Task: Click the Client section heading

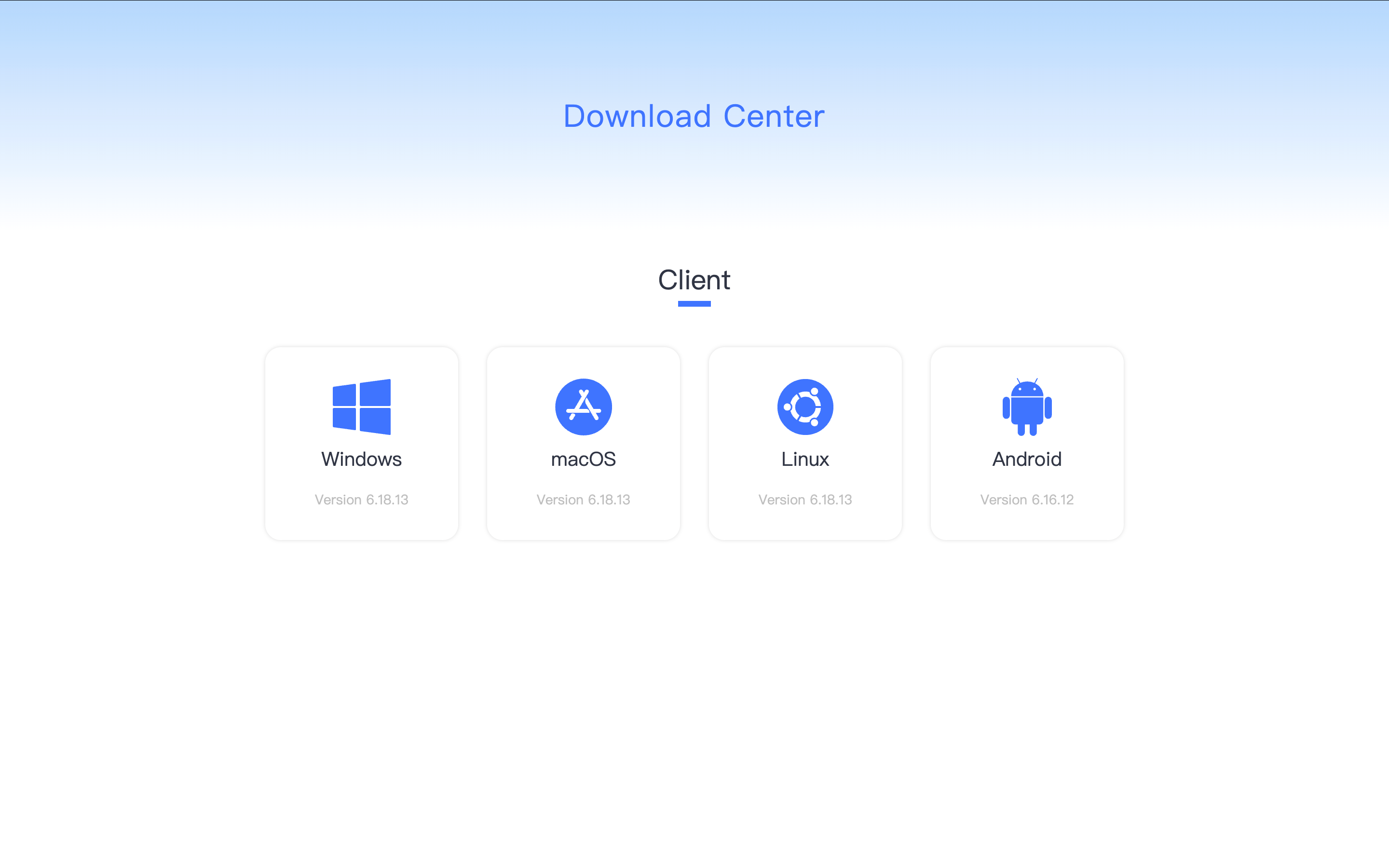Action: click(x=694, y=280)
